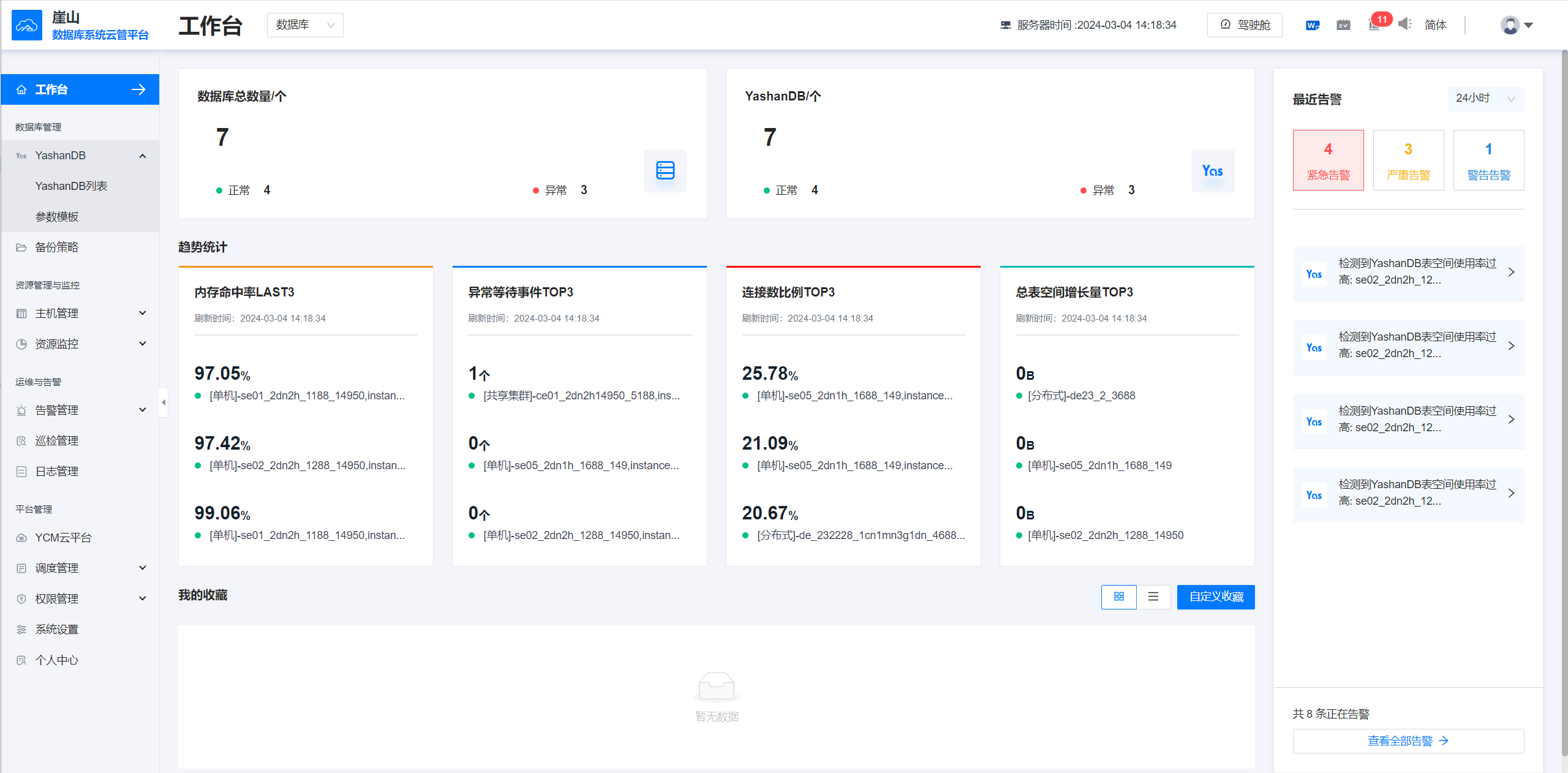
Task: Click the database list icon in total card
Action: (x=665, y=170)
